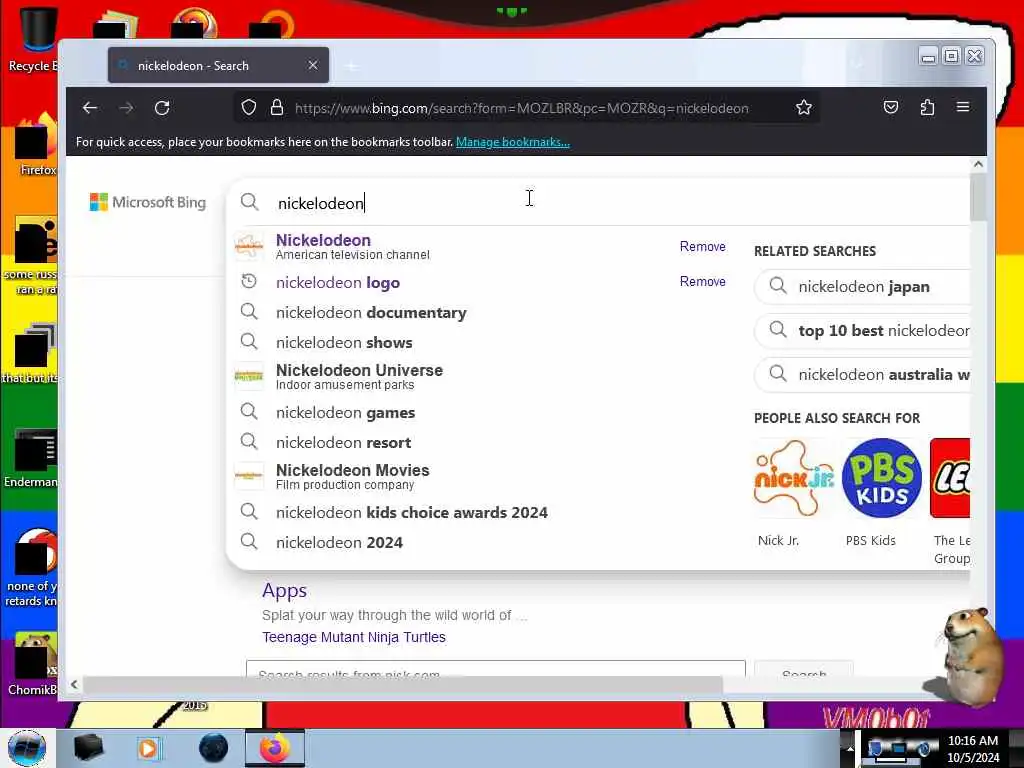1024x768 pixels.
Task: Open the Manage bookmarks link
Action: (513, 142)
